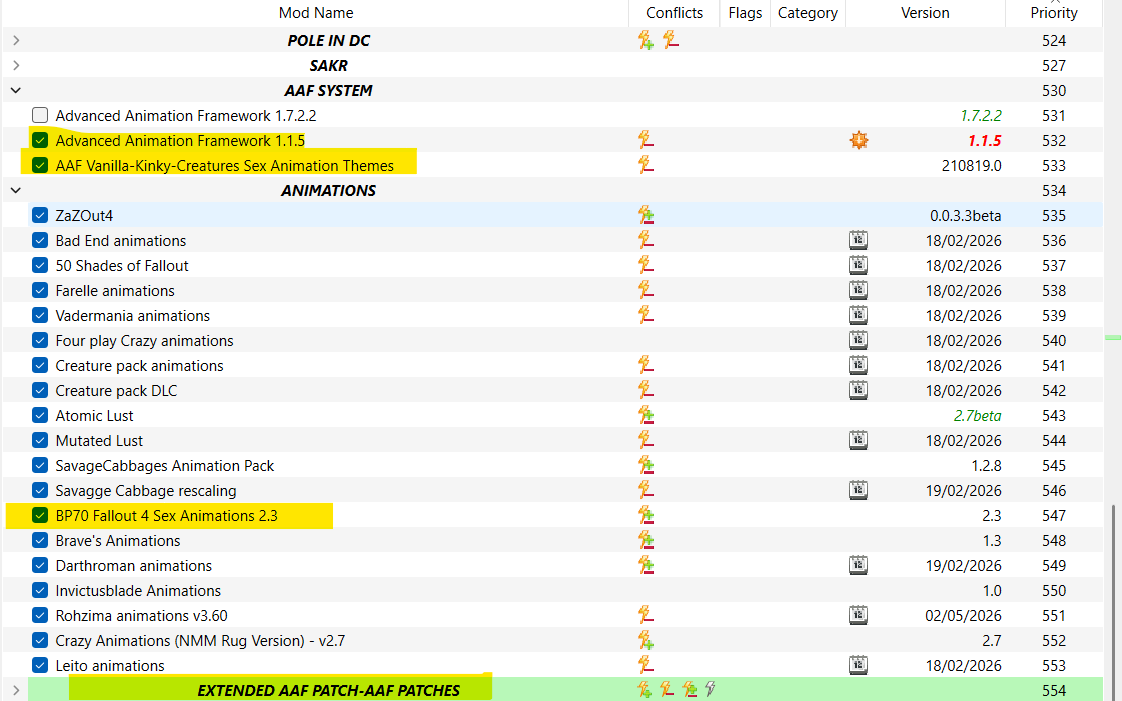Click the priority value 547

[x=1054, y=516]
